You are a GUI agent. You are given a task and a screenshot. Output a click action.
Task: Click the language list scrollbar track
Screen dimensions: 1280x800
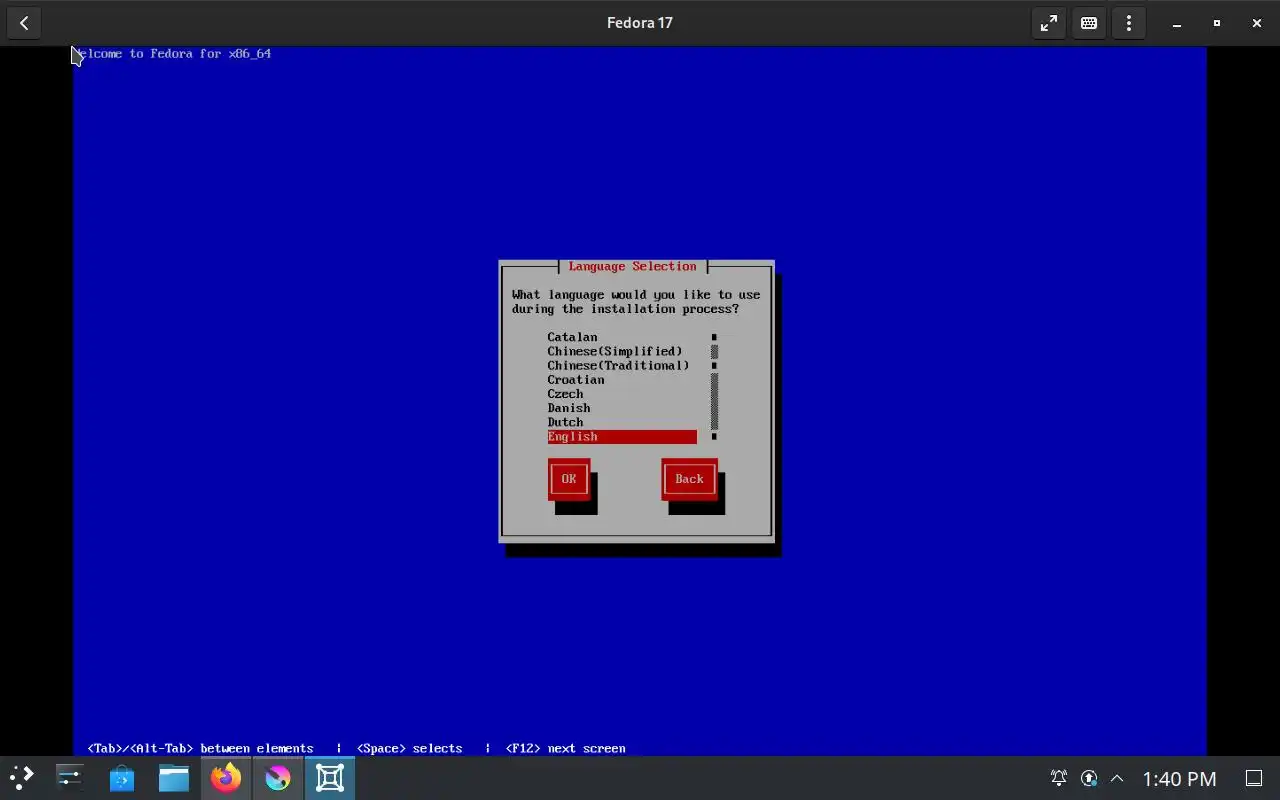pos(714,387)
